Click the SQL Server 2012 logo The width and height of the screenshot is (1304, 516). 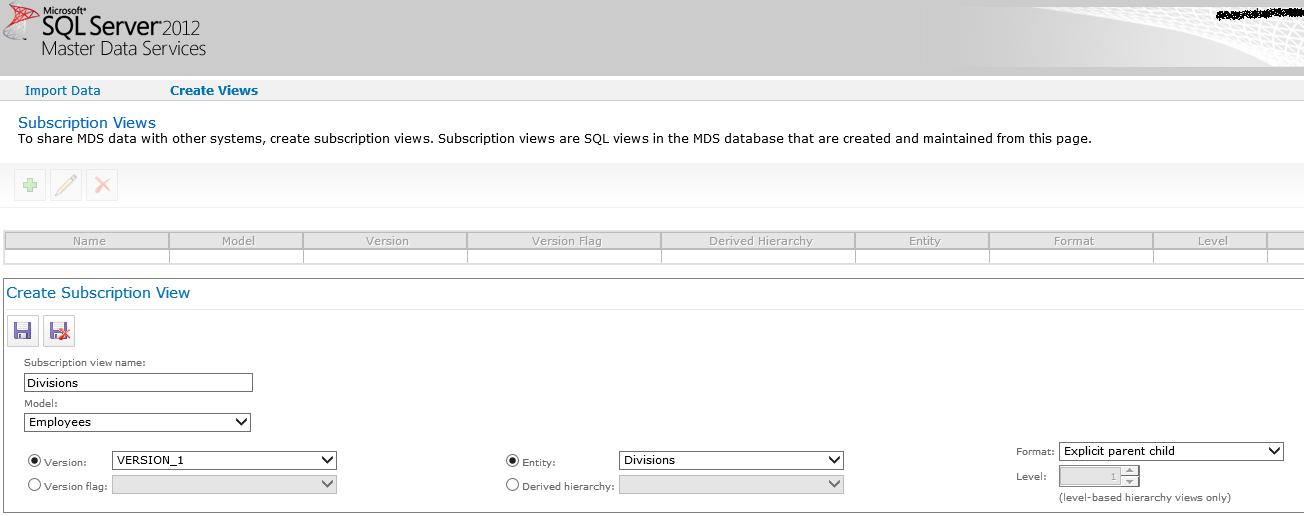click(104, 34)
